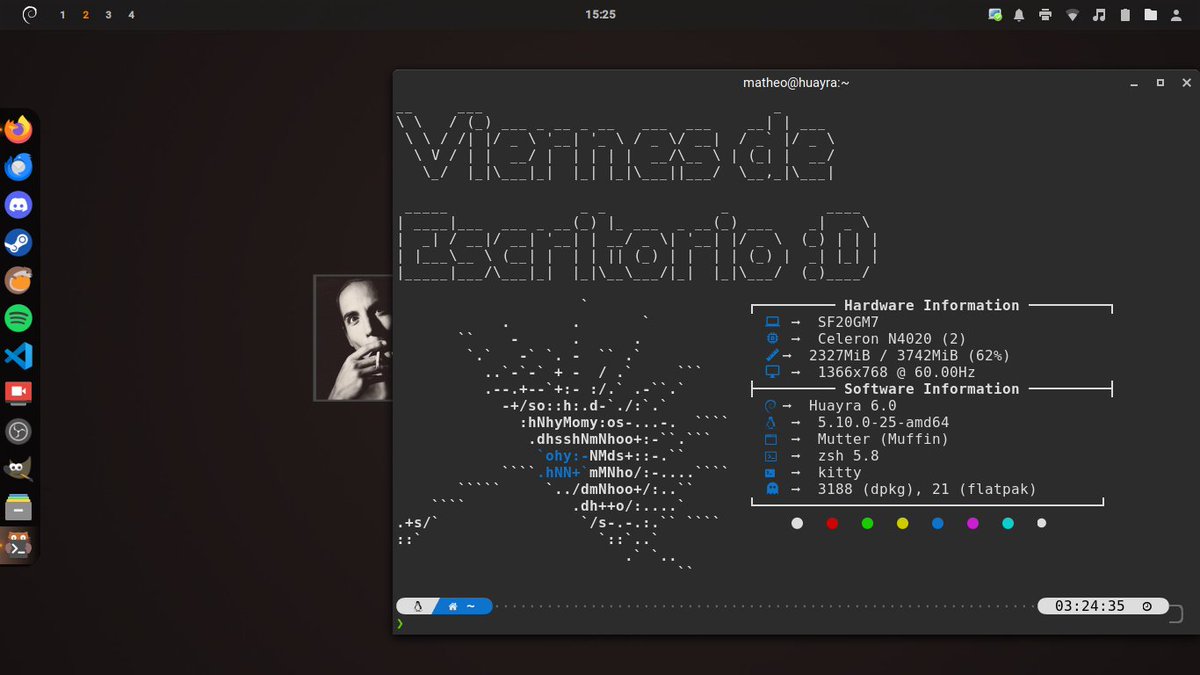Image resolution: width=1200 pixels, height=675 pixels.
Task: Click the red color dot in terminal
Action: pos(832,523)
